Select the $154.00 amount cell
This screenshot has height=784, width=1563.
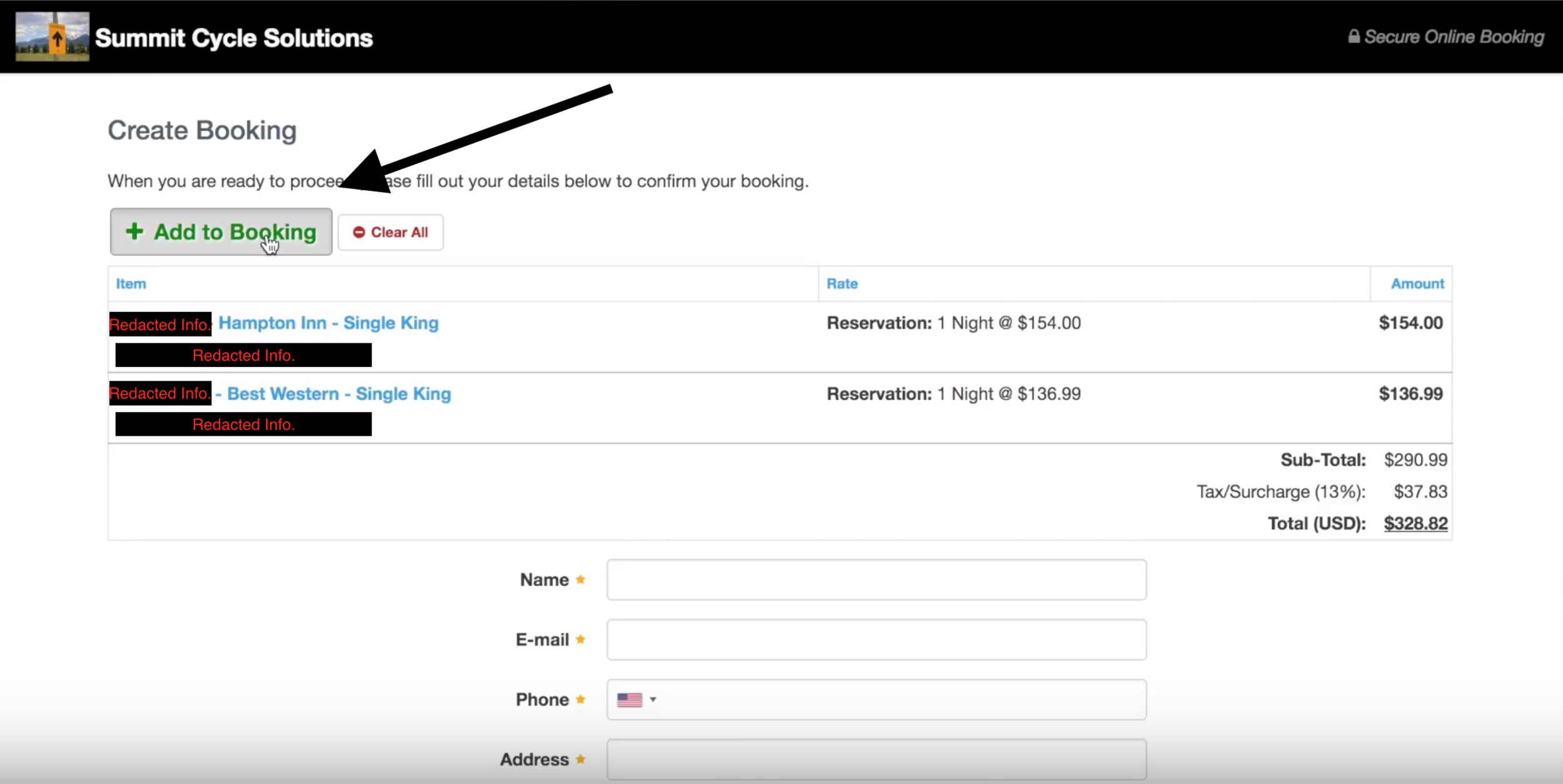tap(1410, 323)
